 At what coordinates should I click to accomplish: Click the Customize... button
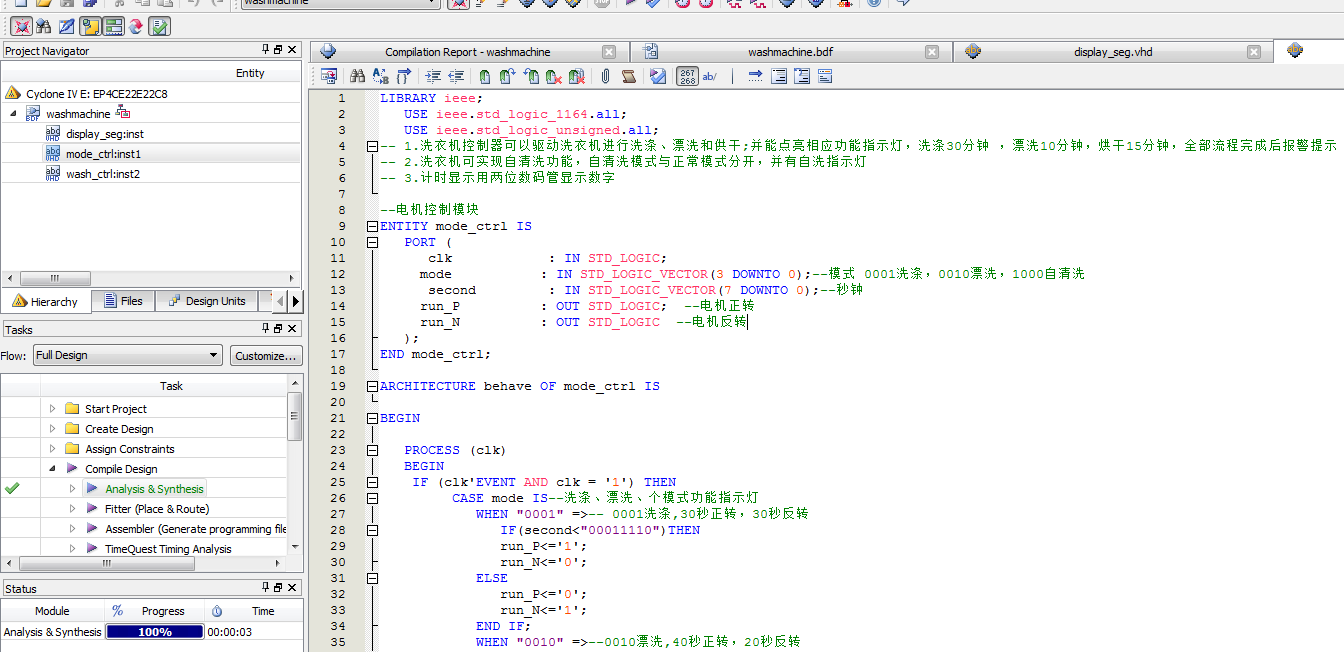[266, 355]
